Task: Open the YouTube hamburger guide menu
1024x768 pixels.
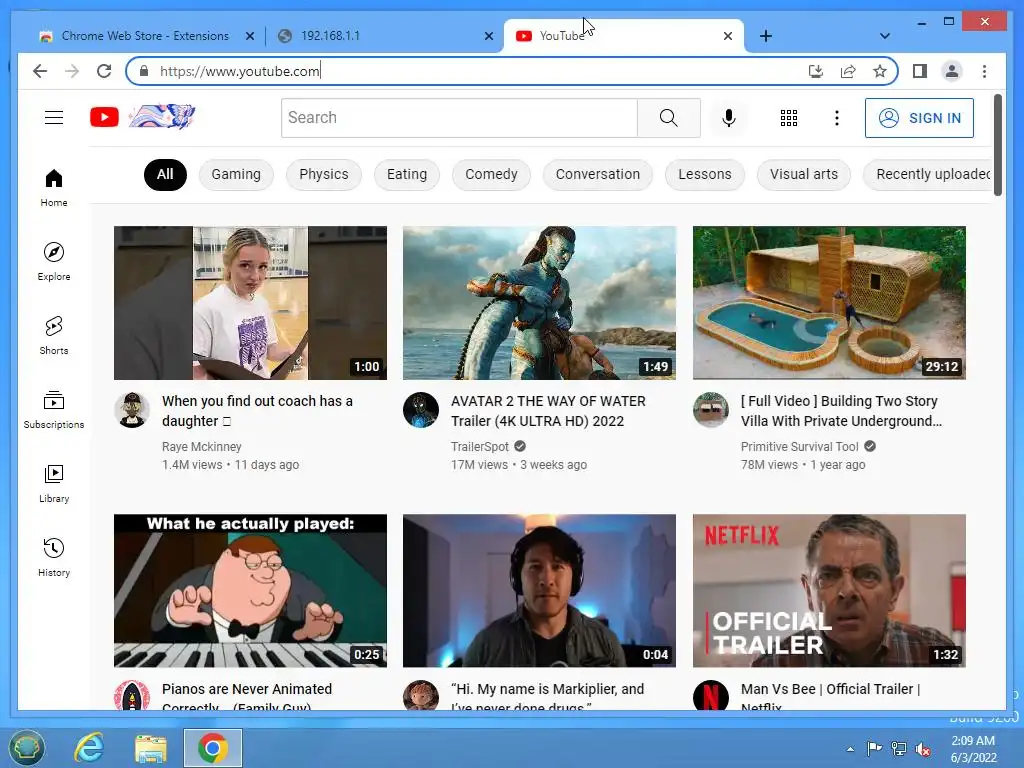Action: [x=54, y=118]
